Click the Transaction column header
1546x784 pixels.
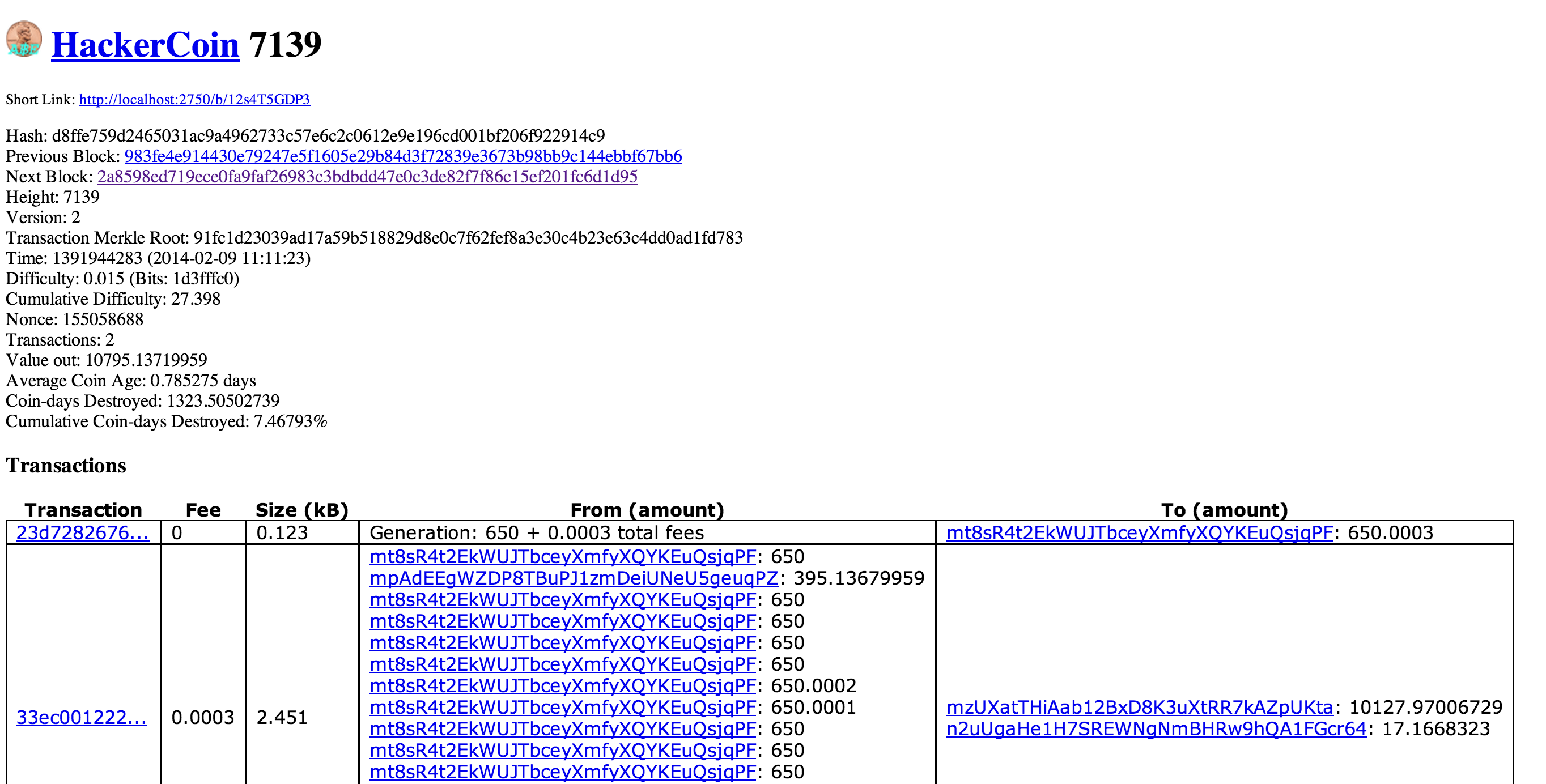[x=83, y=510]
